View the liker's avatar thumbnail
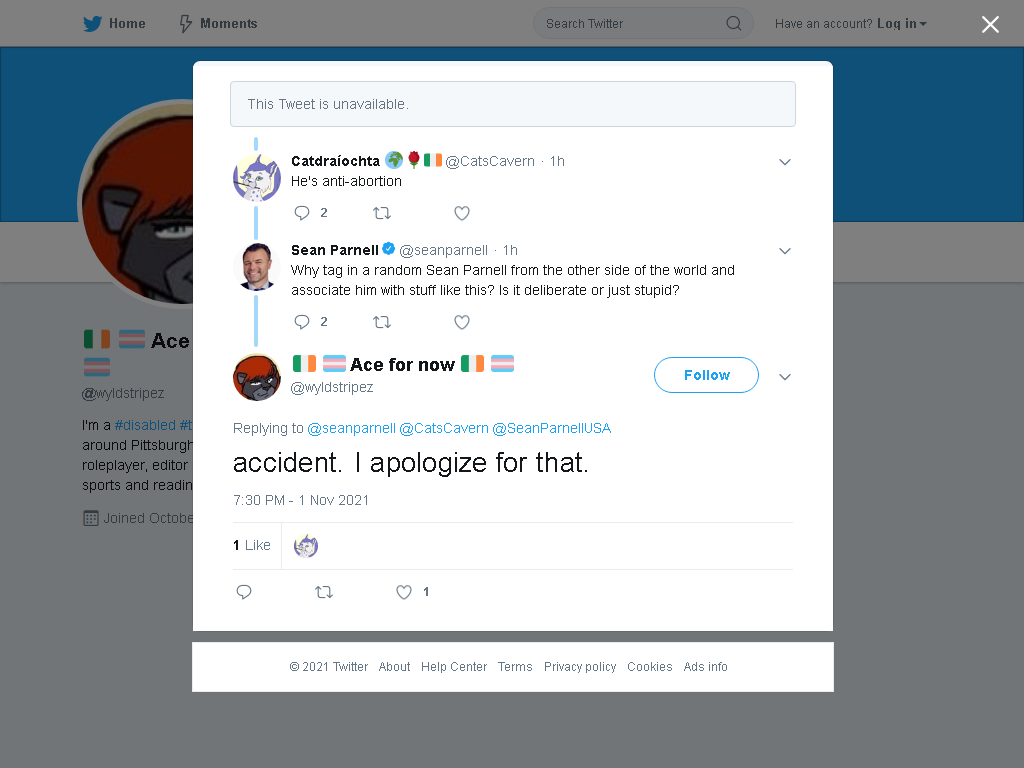 306,545
